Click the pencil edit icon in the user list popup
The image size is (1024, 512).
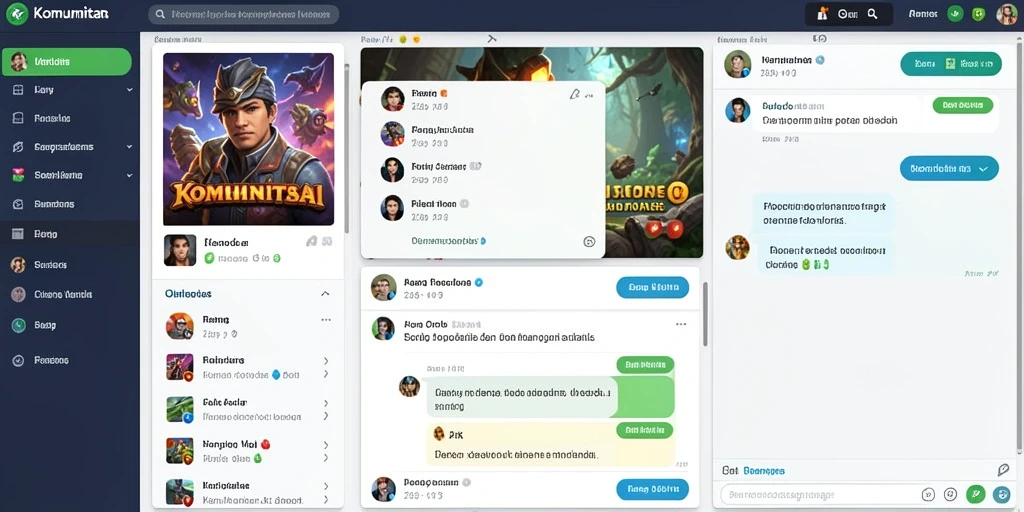tap(575, 94)
